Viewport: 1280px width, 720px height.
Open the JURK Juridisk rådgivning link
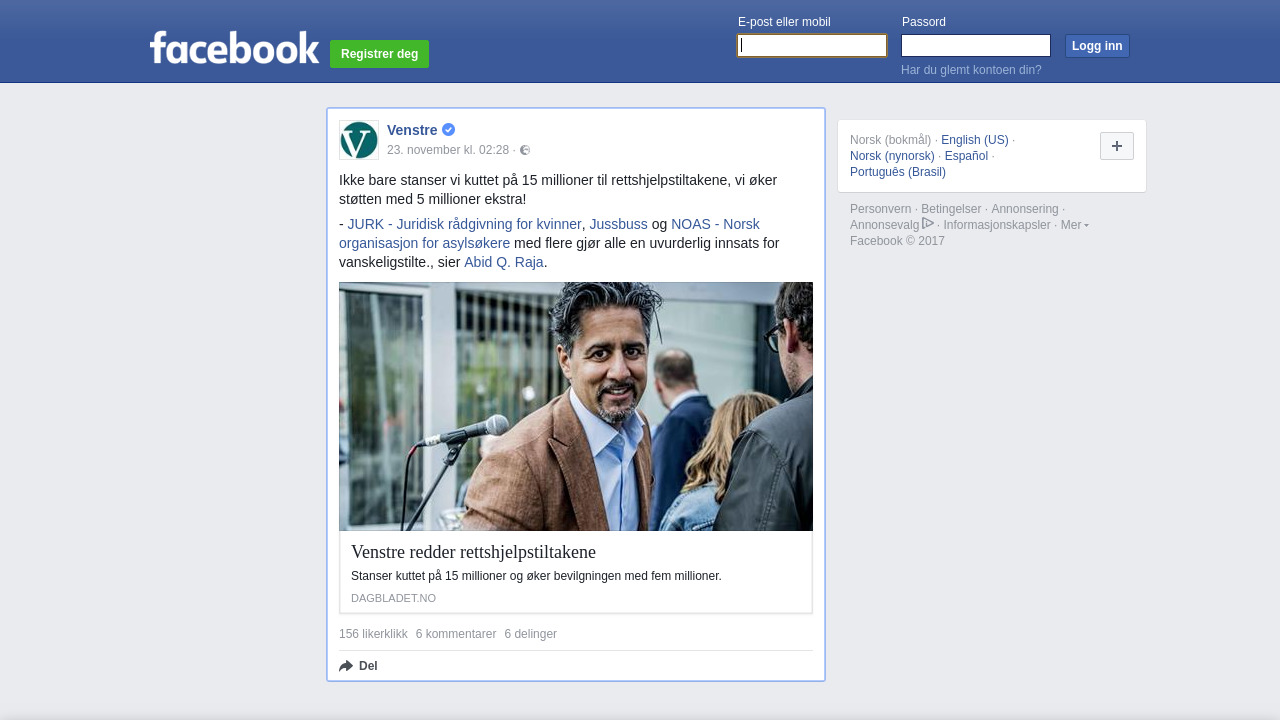tap(464, 224)
